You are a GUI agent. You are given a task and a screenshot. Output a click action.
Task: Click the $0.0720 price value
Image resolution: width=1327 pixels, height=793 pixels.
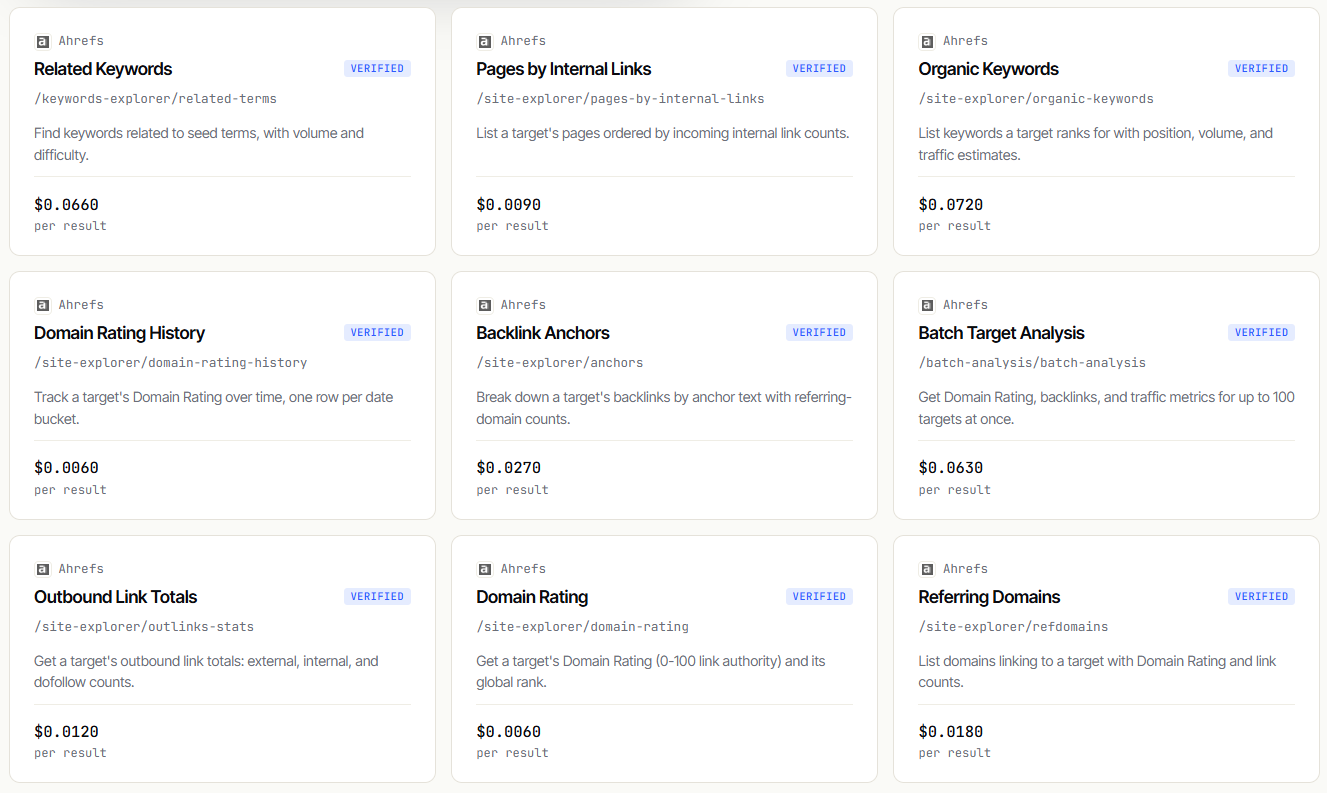coord(950,205)
